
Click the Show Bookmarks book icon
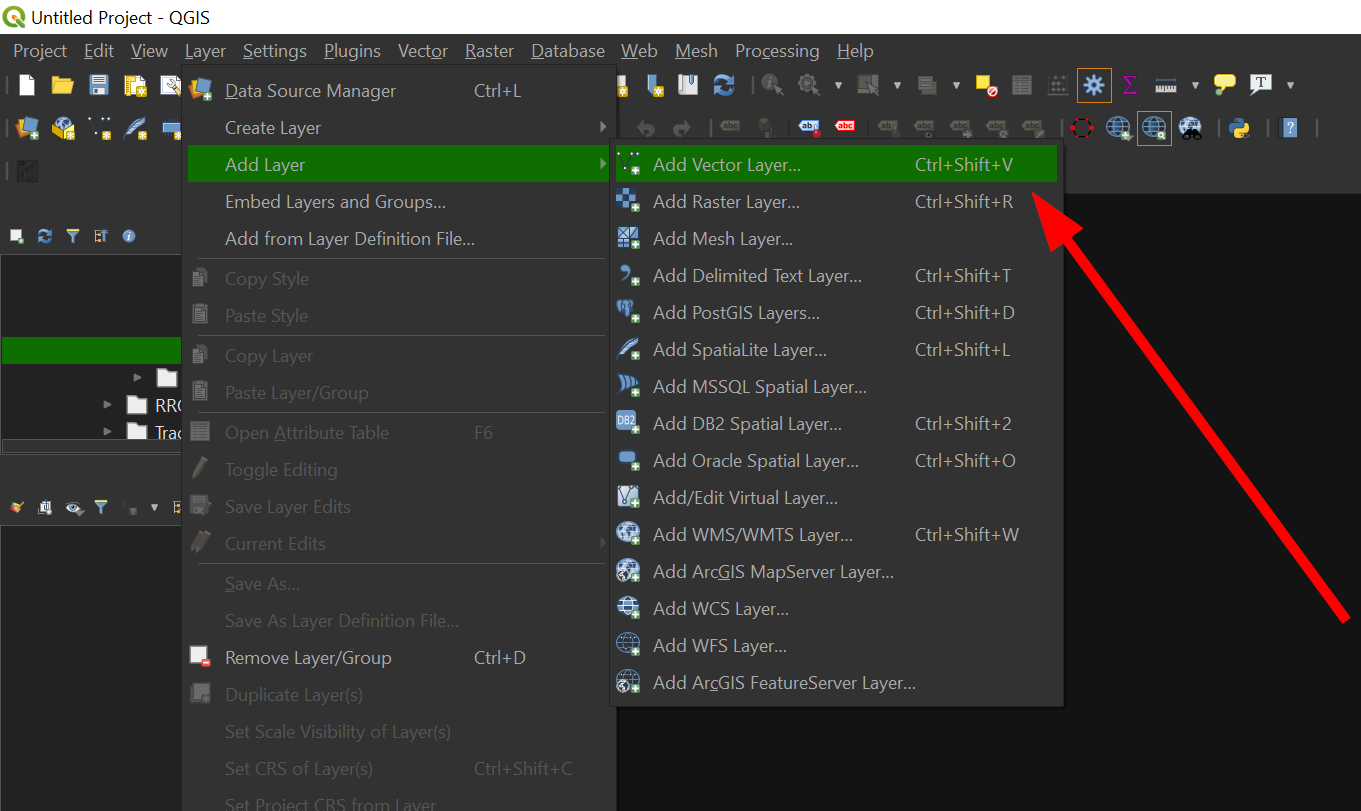point(688,85)
